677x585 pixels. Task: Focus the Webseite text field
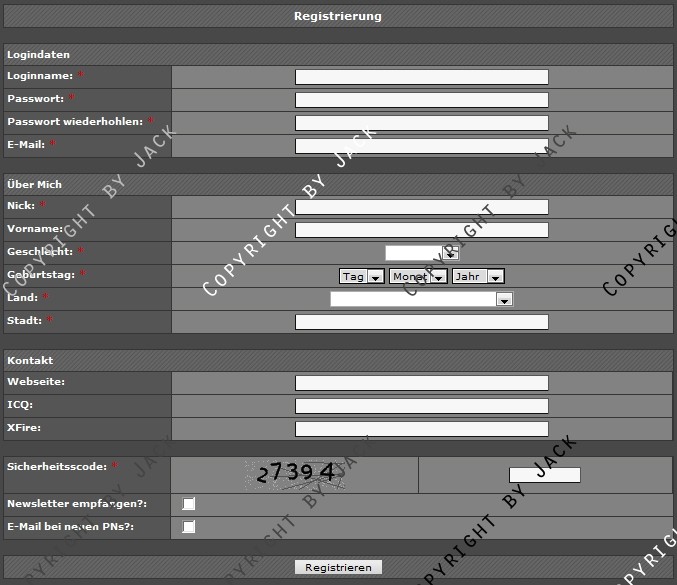(422, 383)
